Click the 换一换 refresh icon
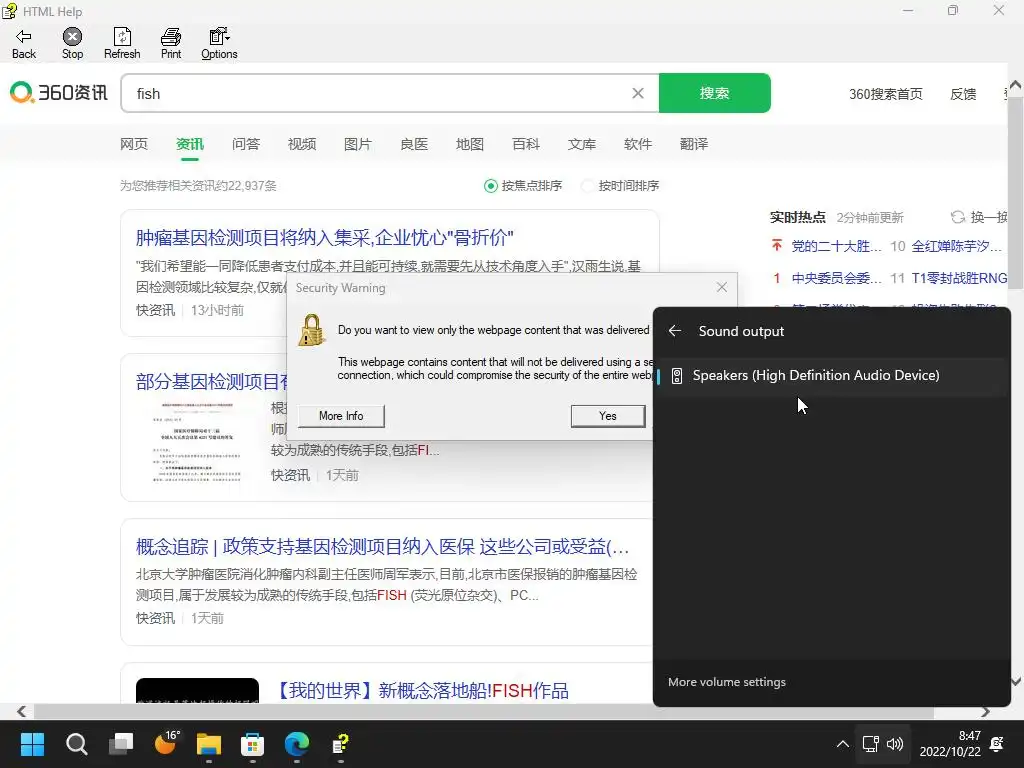Image resolution: width=1024 pixels, height=768 pixels. coord(958,217)
